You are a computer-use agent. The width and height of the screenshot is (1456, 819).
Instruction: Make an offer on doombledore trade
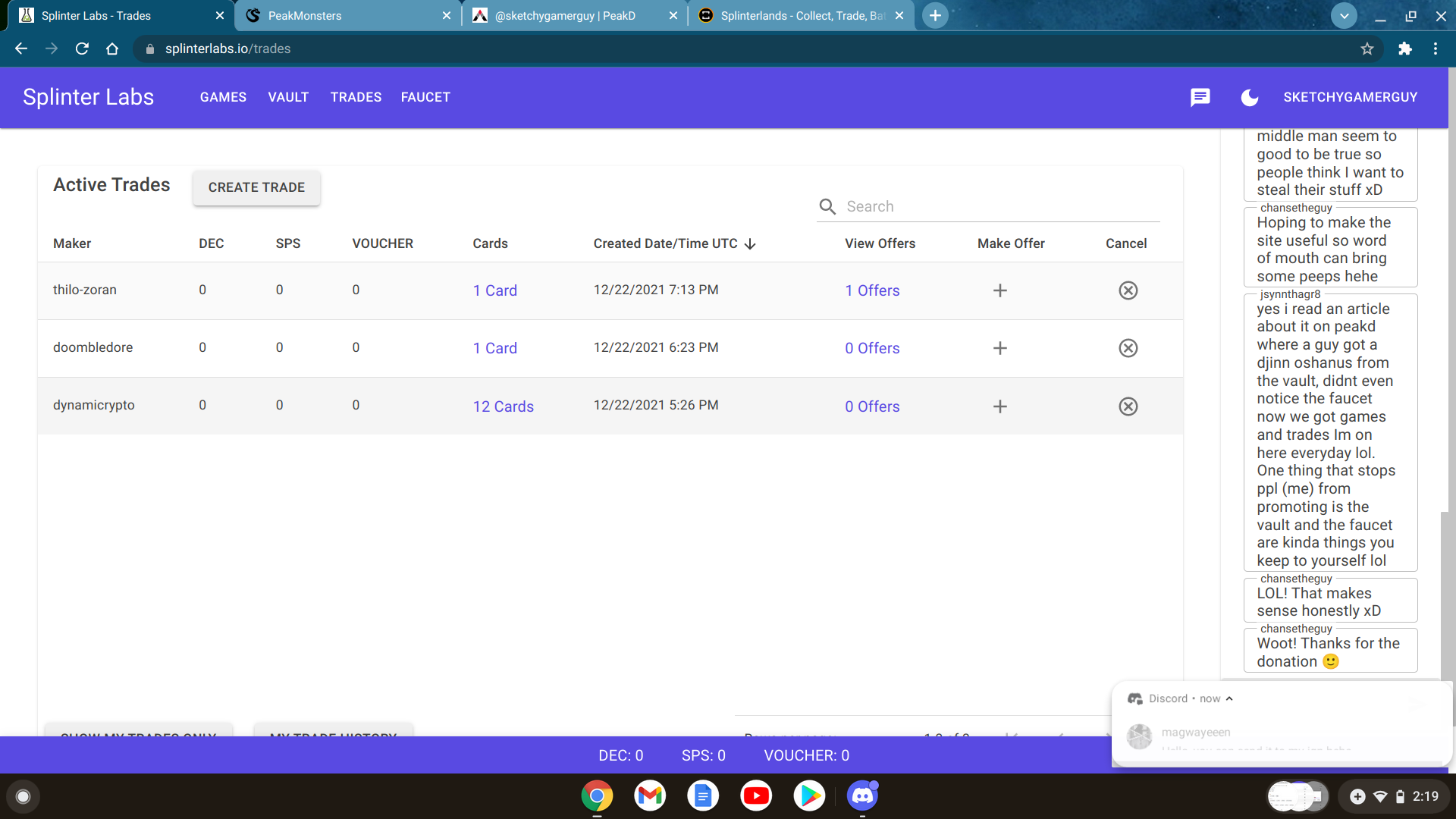point(1000,348)
